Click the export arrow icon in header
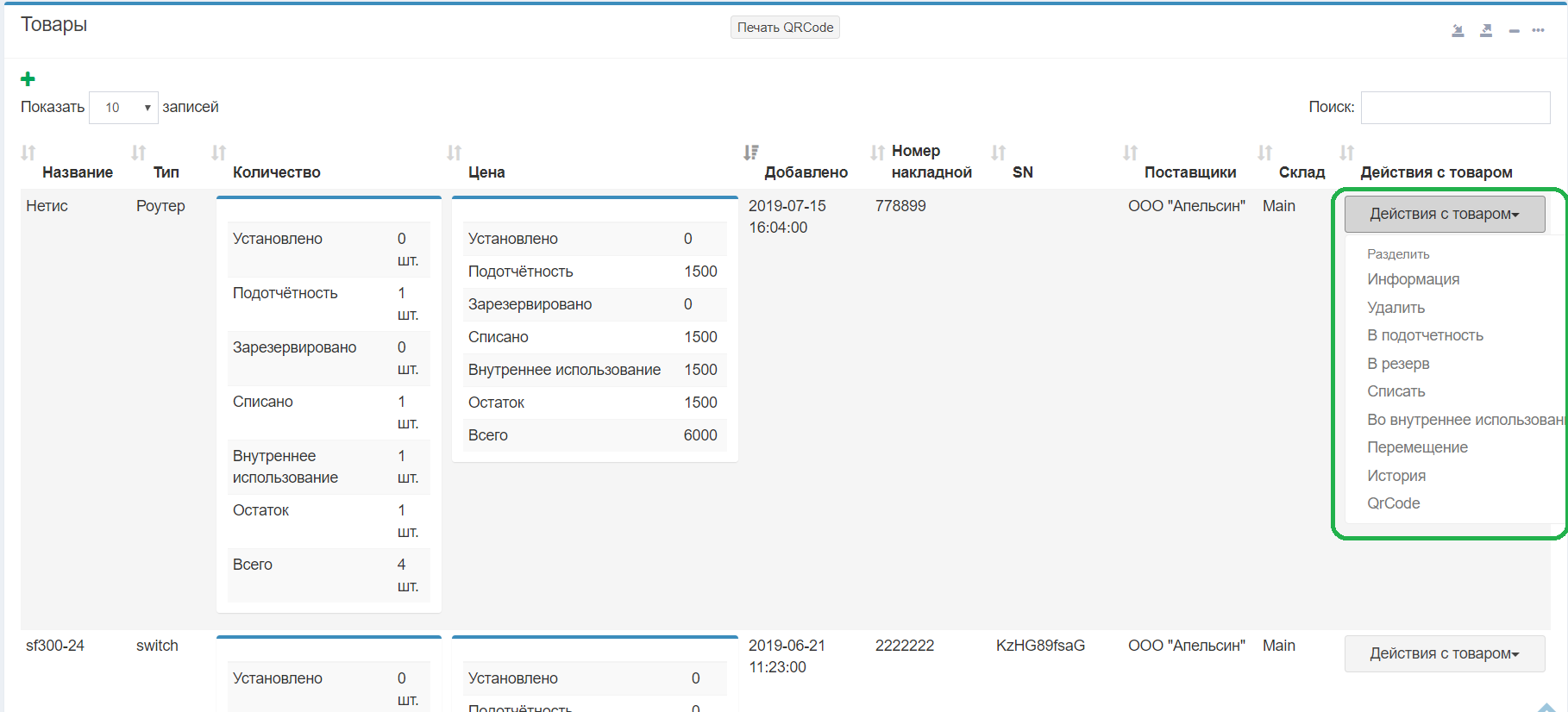The width and height of the screenshot is (1568, 712). pos(1486,31)
